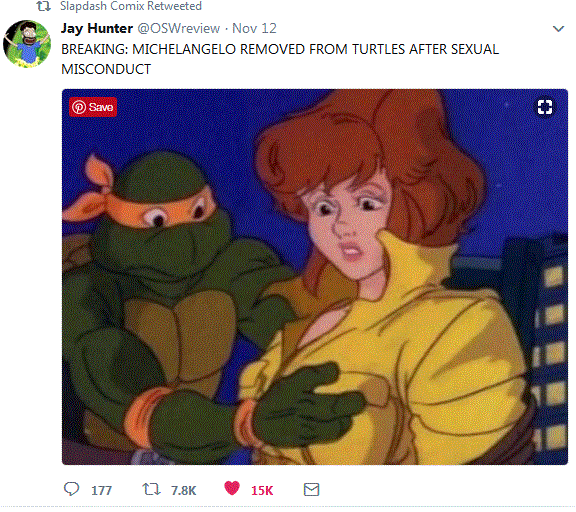Click the Pinterest logo in Save badge
This screenshot has width=576, height=512.
click(79, 107)
